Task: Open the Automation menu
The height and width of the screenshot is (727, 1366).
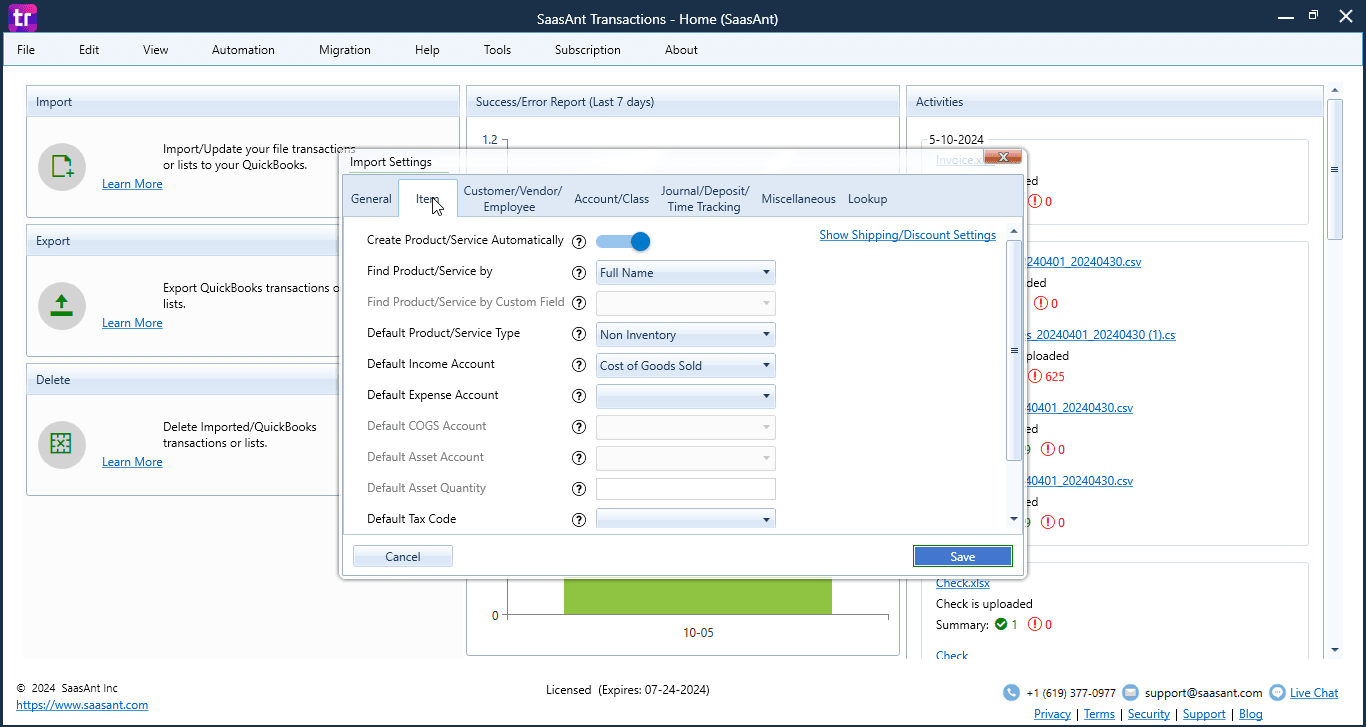Action: 243,50
